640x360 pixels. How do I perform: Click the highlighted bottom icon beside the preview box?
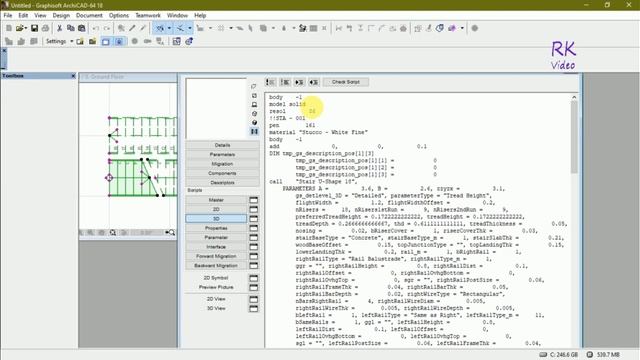click(x=254, y=131)
